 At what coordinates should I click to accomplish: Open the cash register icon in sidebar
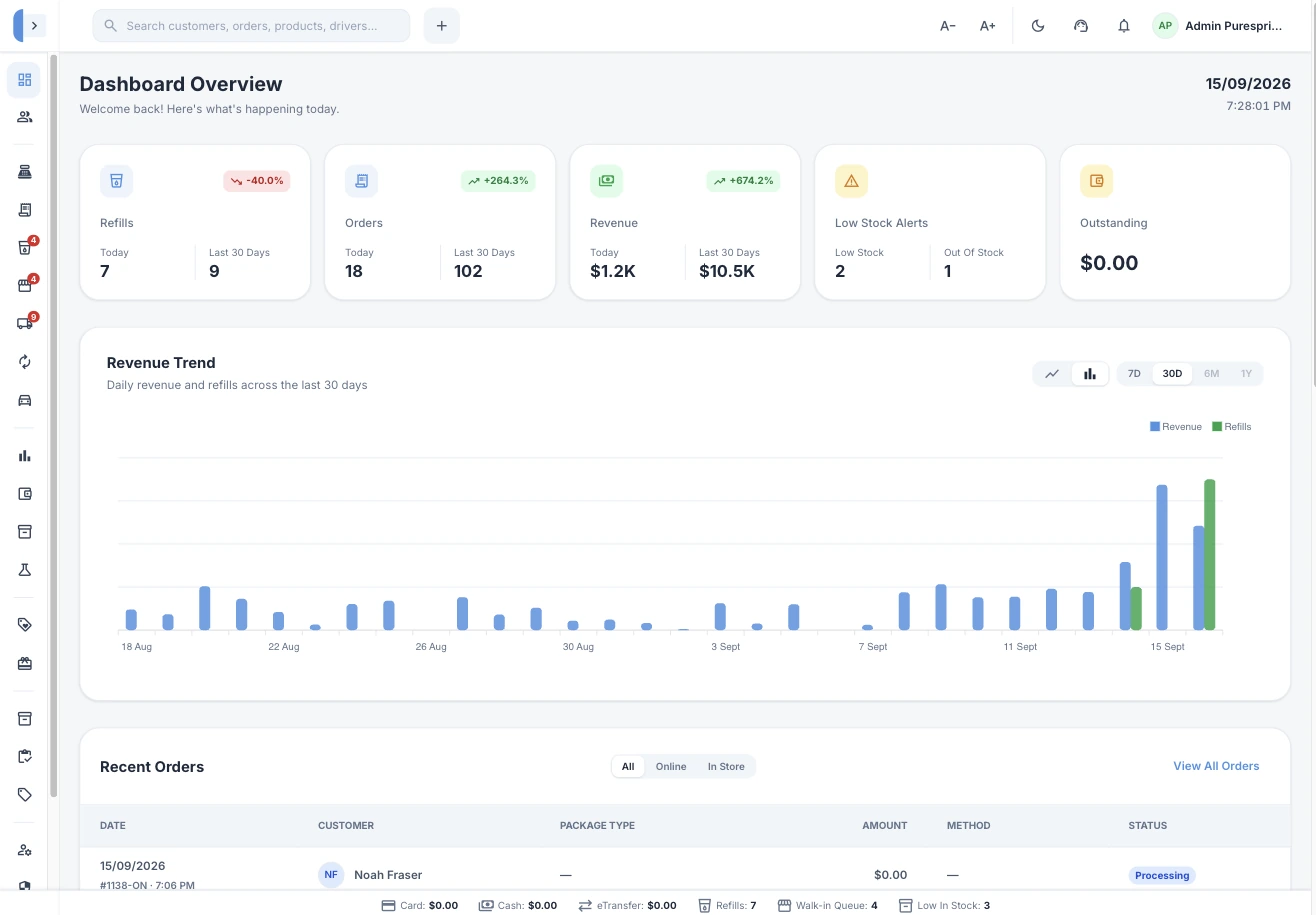(x=24, y=172)
